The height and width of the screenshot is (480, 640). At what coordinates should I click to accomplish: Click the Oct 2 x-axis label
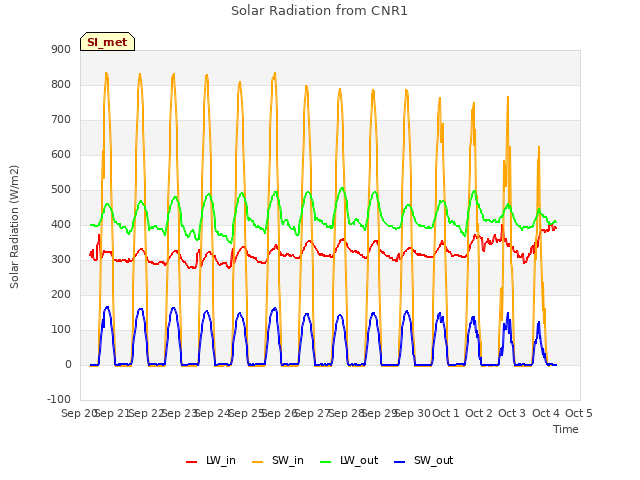pos(479,413)
